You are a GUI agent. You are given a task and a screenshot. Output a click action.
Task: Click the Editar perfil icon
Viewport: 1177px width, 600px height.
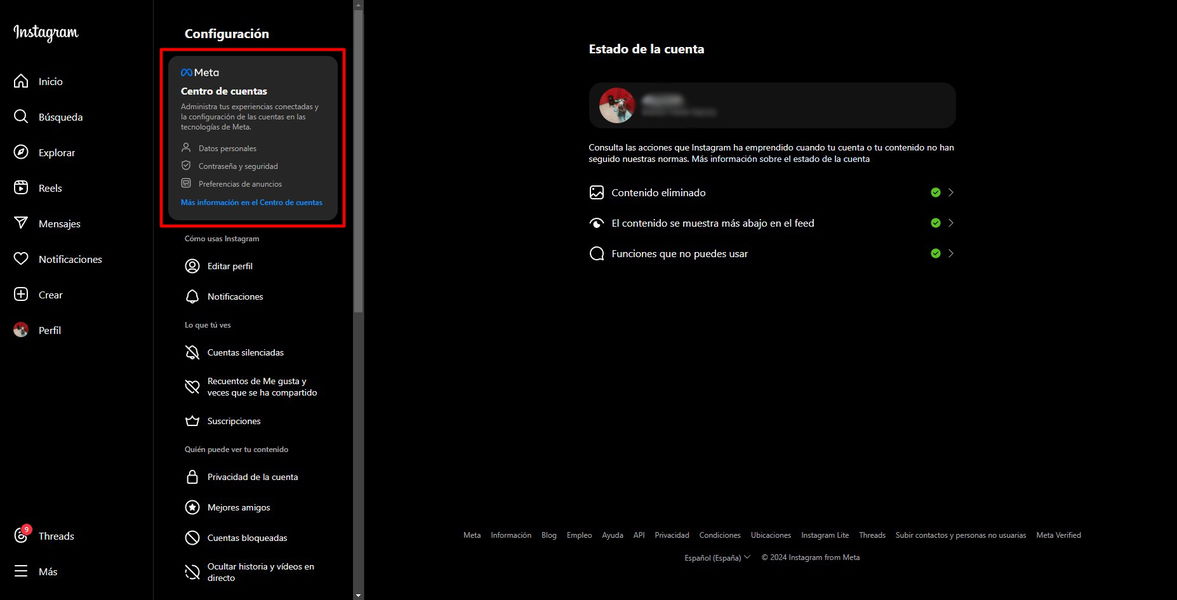pyautogui.click(x=192, y=266)
